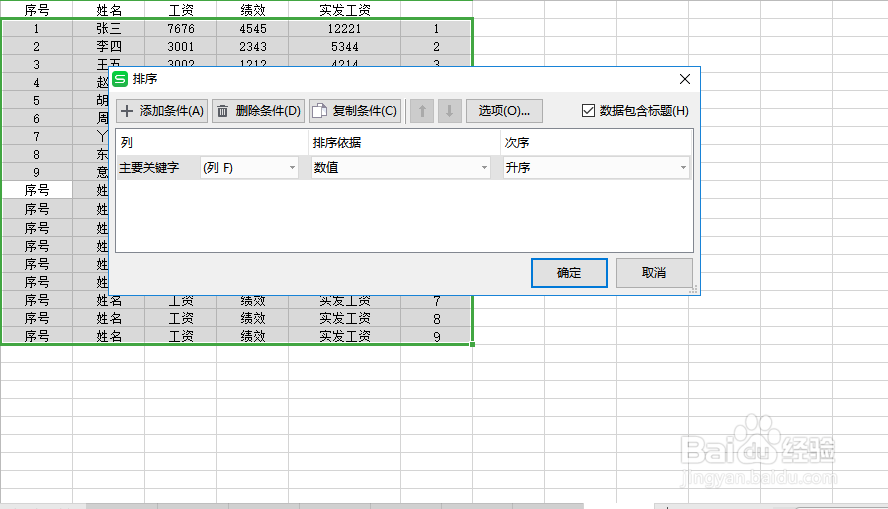Screen dimensions: 888x509
Task: Click the 姓名 cell in the last table row
Action: click(x=109, y=336)
